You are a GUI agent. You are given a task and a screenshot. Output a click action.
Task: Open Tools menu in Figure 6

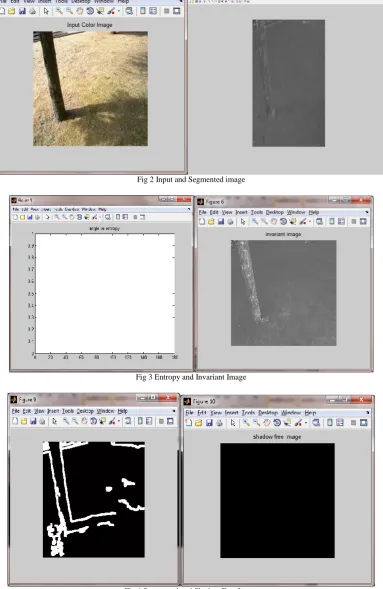pos(257,212)
